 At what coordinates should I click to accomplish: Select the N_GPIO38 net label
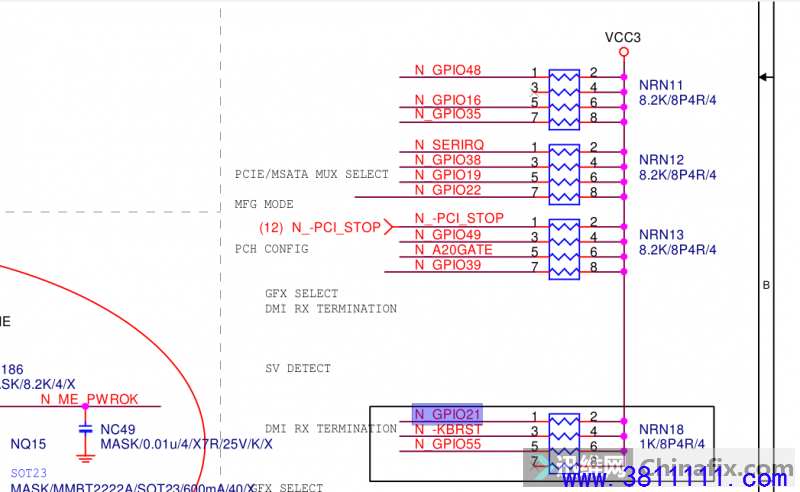[447, 160]
